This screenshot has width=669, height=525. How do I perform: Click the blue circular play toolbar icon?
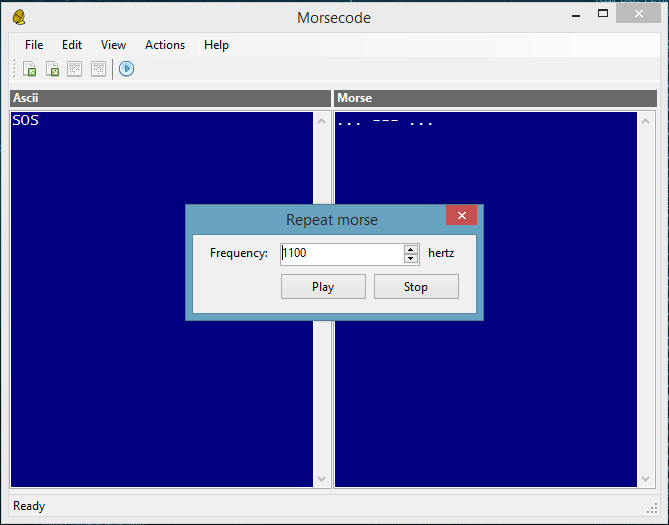pos(126,69)
